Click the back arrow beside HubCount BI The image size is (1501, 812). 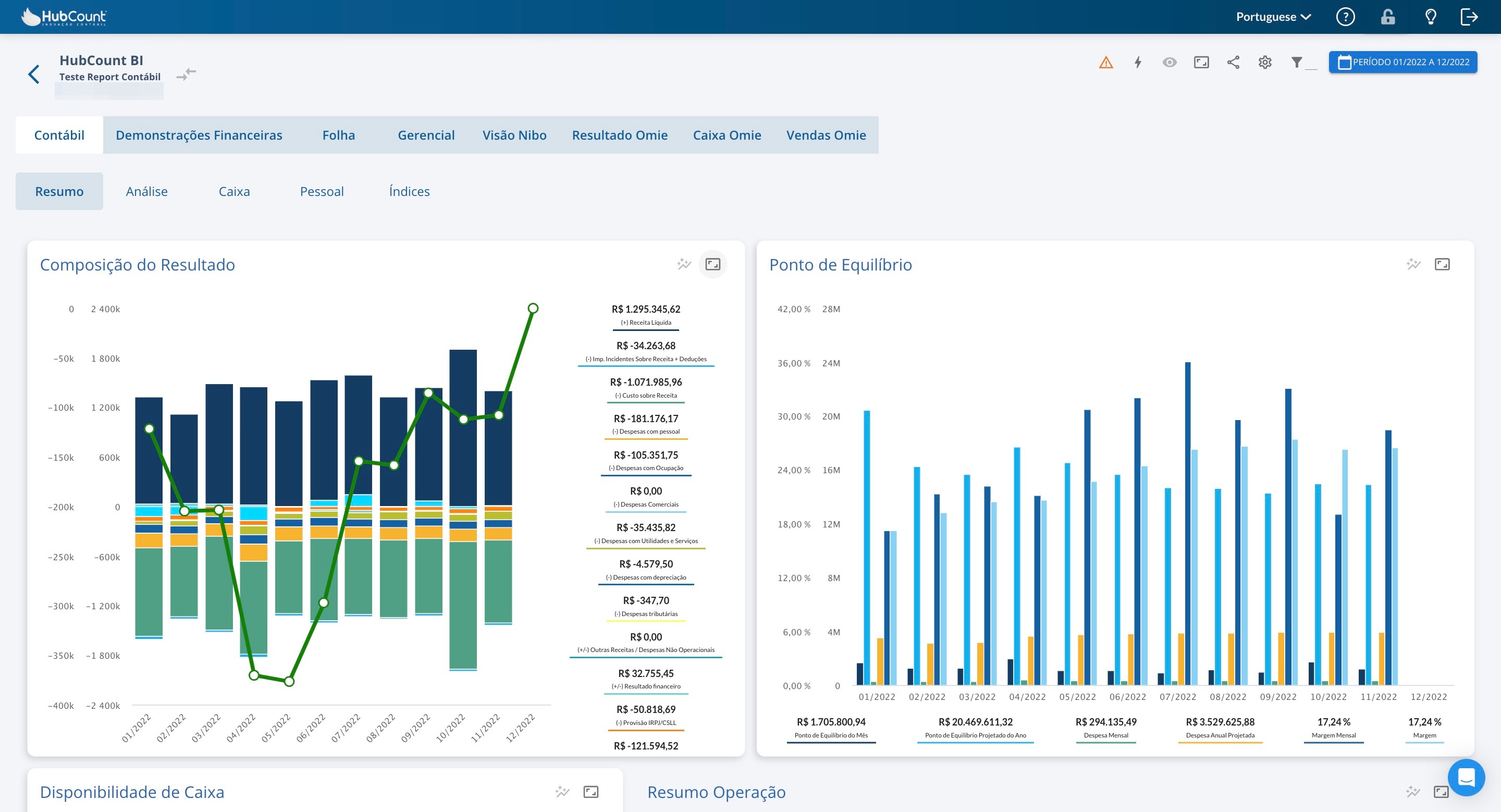pos(34,74)
